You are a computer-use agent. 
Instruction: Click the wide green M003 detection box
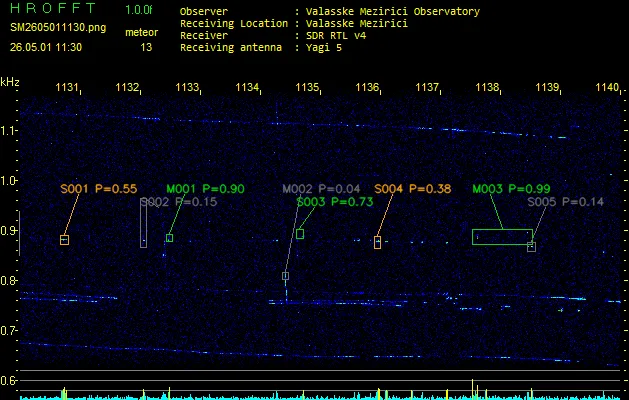tap(502, 237)
